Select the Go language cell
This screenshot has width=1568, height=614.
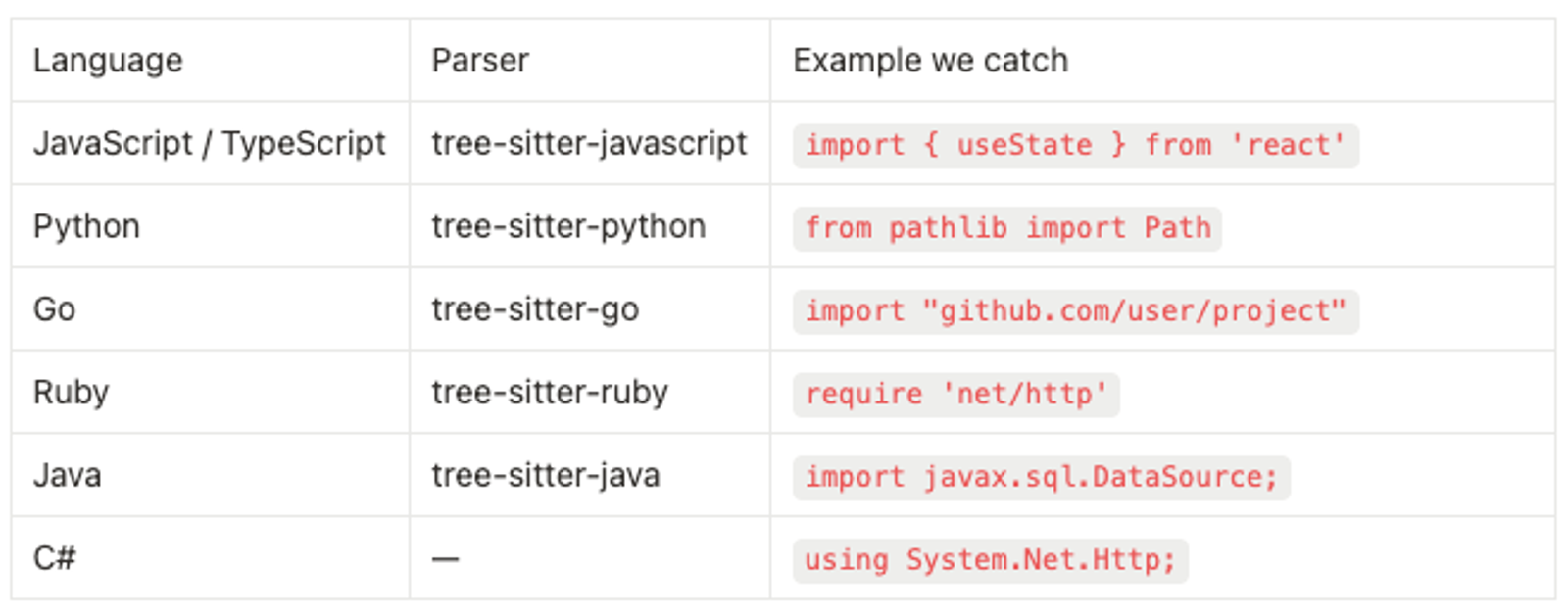coord(55,309)
